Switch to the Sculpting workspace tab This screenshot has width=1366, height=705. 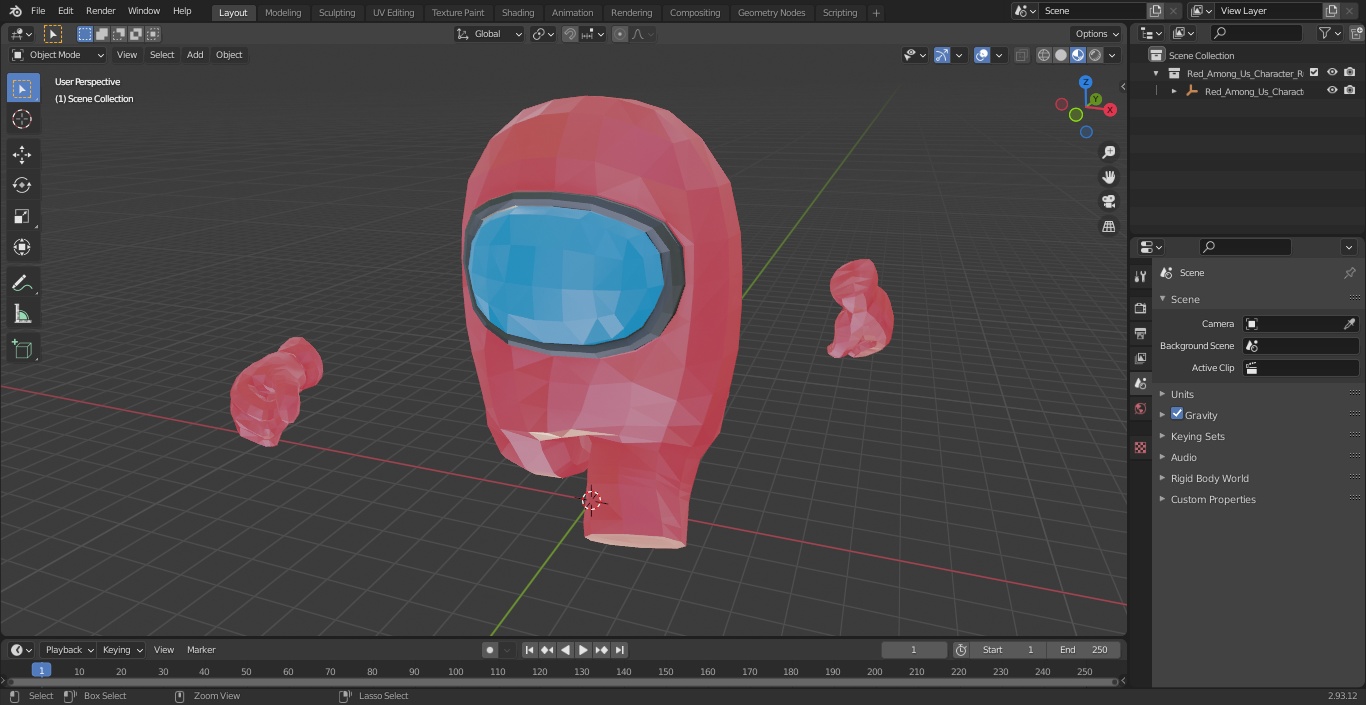(x=337, y=13)
